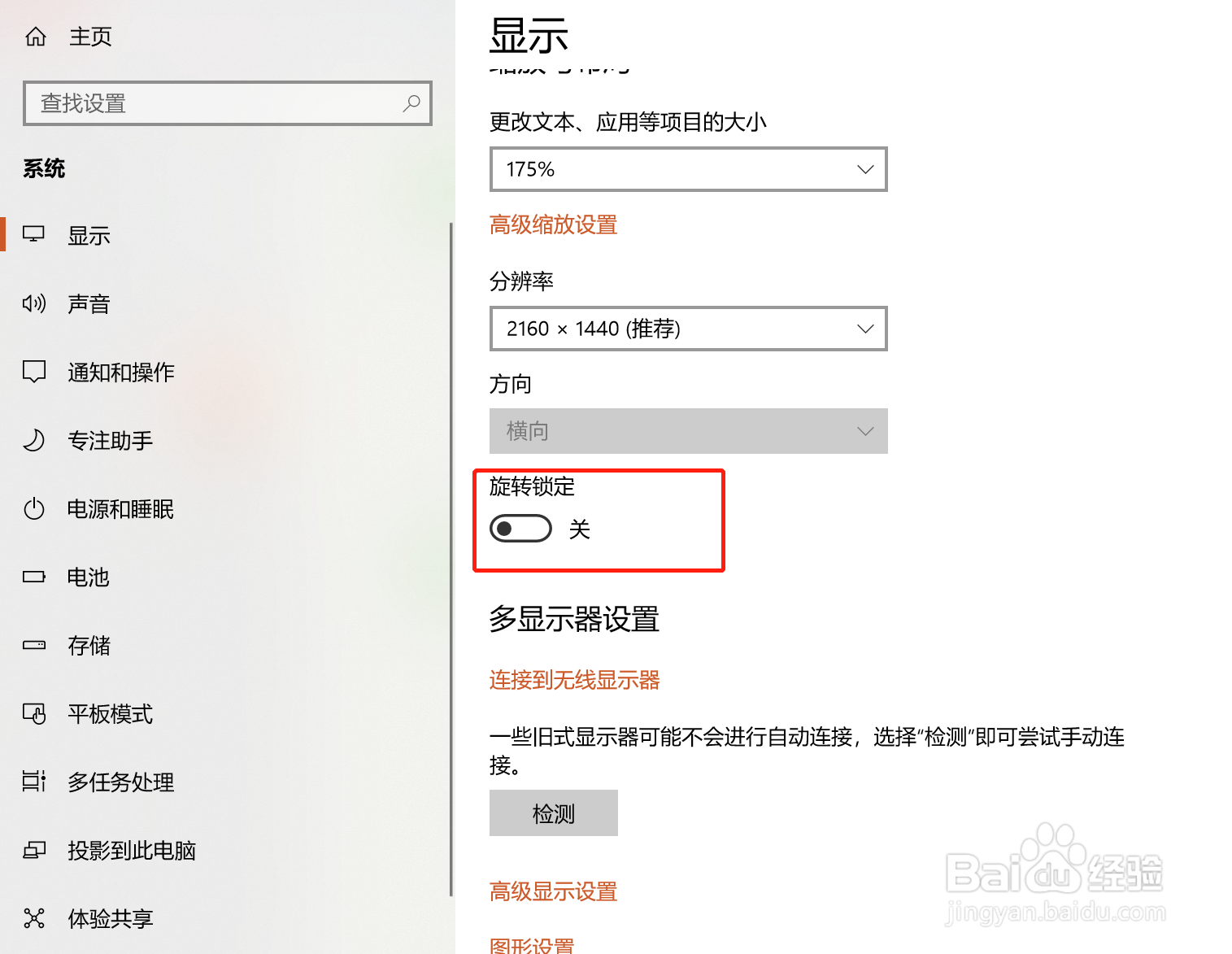Click the 平板模式 tablet mode icon
1232x954 pixels.
[x=33, y=713]
